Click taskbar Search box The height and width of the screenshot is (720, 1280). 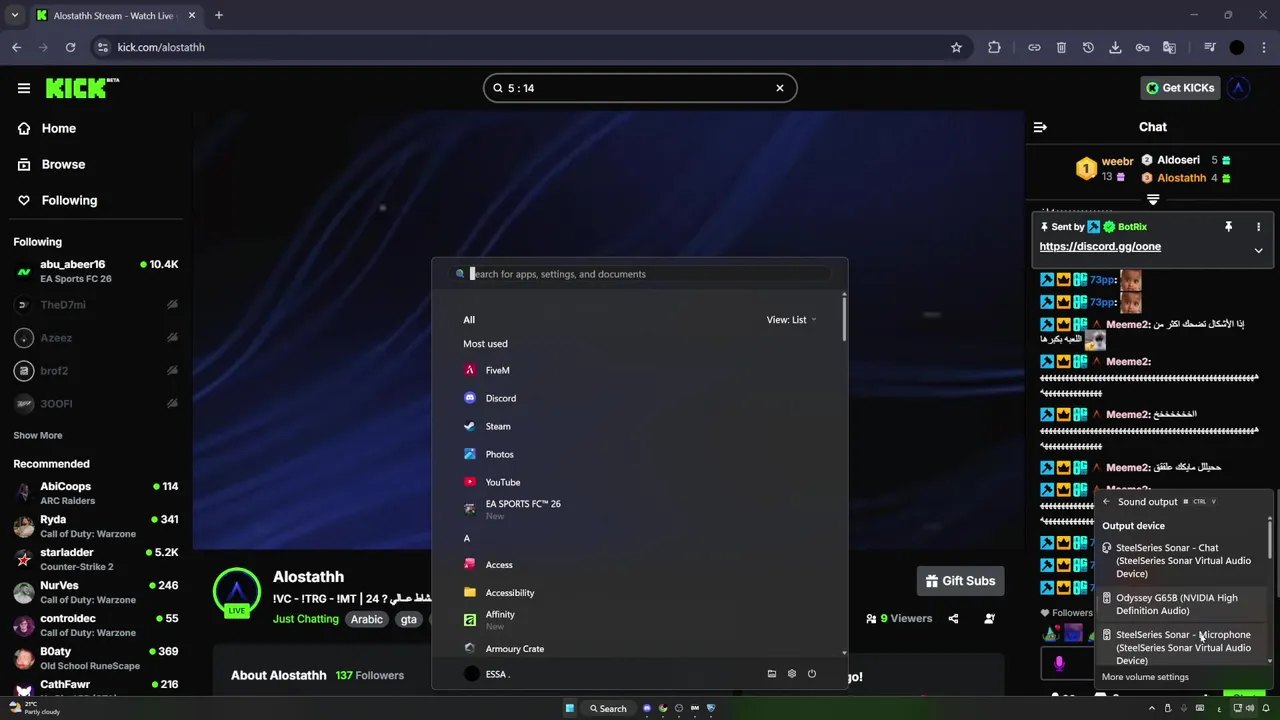point(608,708)
